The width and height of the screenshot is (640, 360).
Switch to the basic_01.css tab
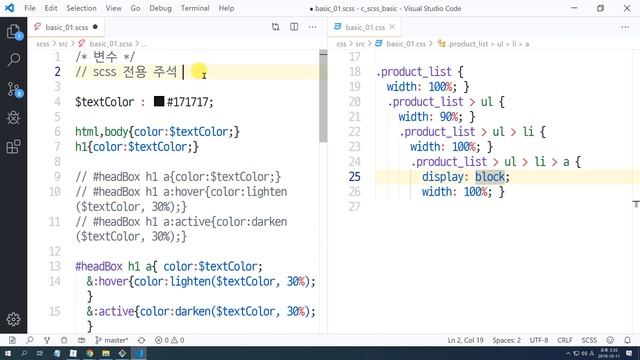(364, 27)
